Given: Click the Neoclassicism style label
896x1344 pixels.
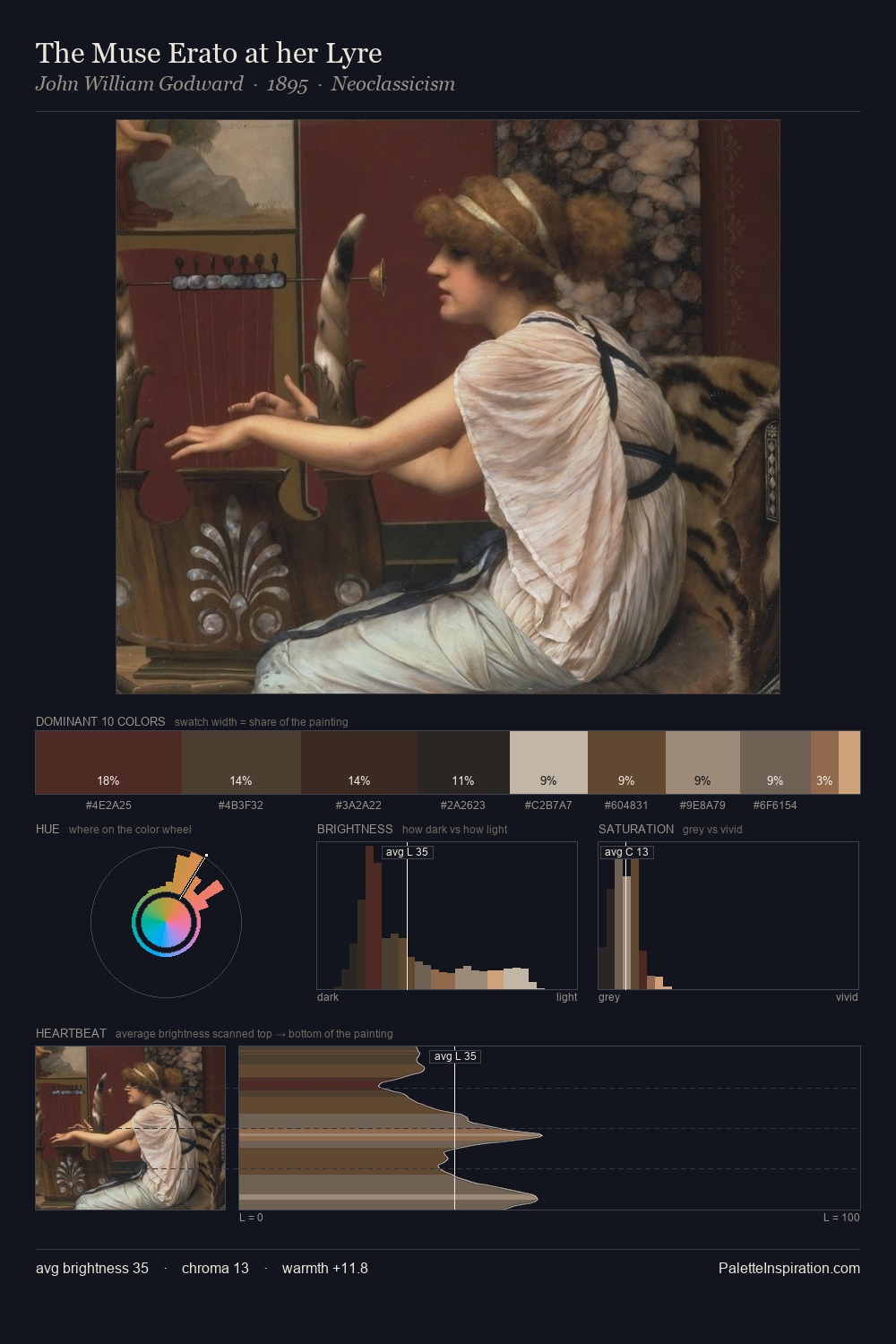Looking at the screenshot, I should [392, 84].
